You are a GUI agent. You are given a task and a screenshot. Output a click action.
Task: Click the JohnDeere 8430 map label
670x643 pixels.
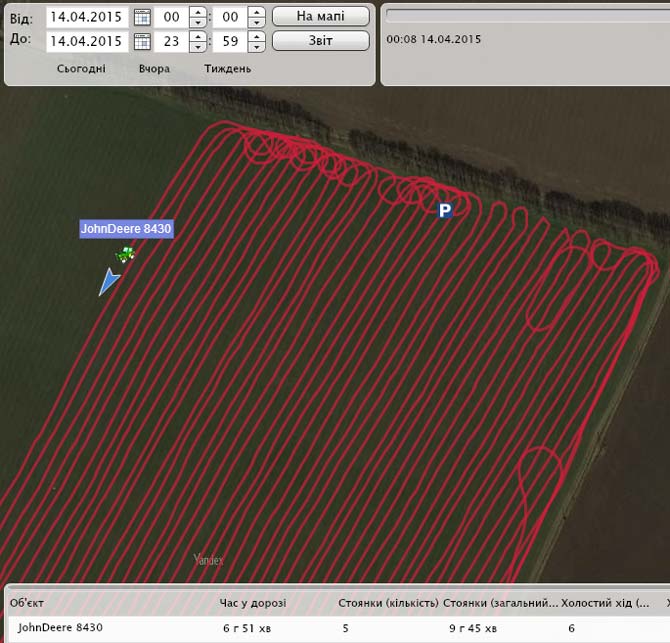[126, 229]
